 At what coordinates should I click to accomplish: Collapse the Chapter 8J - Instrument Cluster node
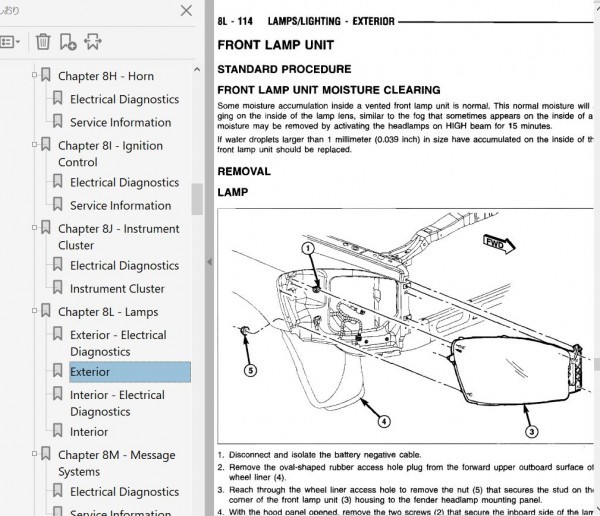pyautogui.click(x=34, y=227)
